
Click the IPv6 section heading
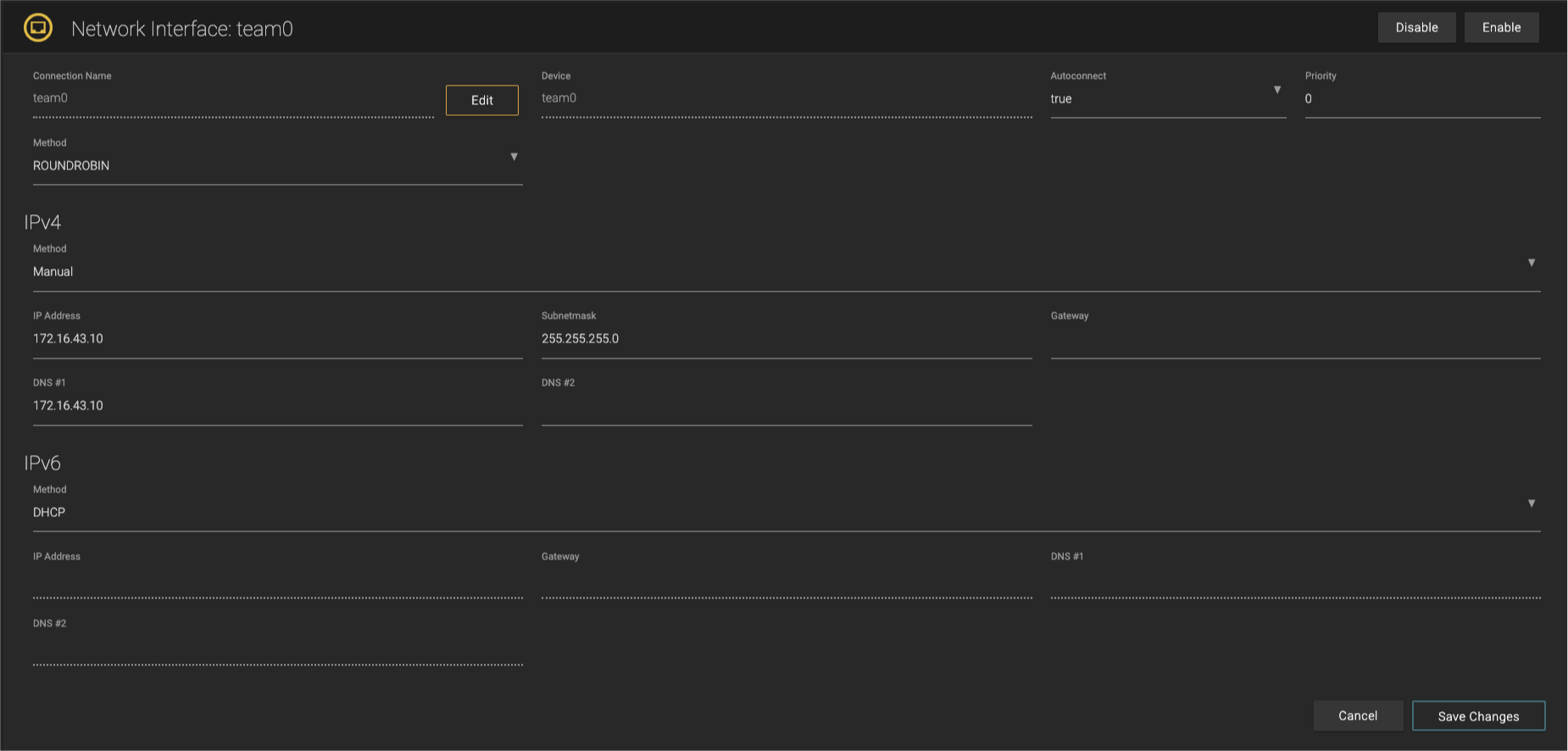[x=42, y=463]
